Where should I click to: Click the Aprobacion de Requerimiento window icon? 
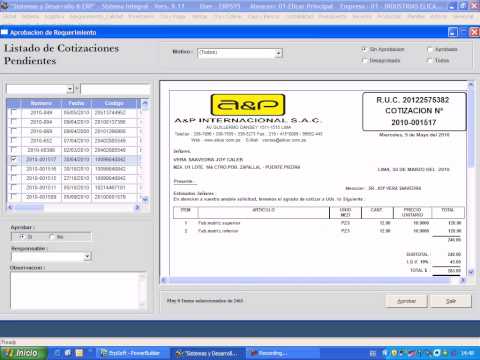[x=4, y=32]
